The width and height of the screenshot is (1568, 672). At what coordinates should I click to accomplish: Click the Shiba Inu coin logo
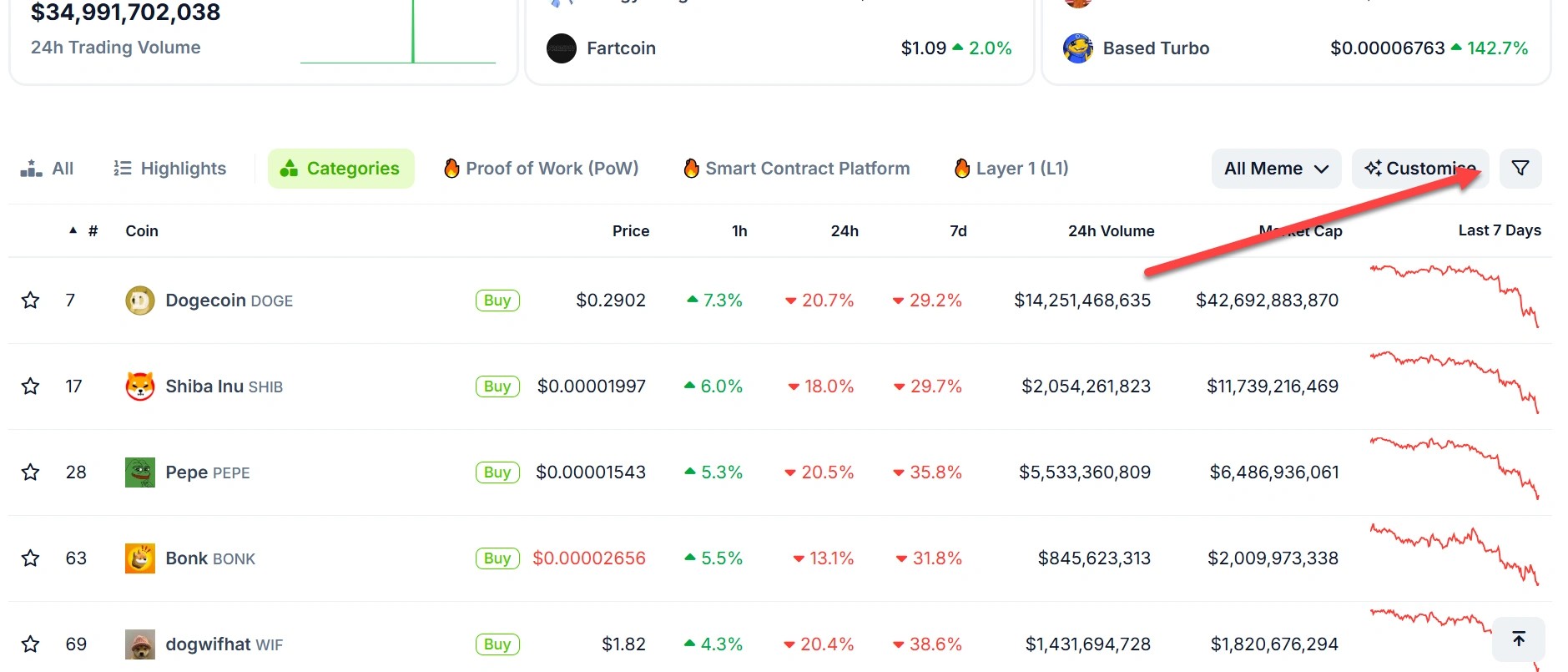140,387
